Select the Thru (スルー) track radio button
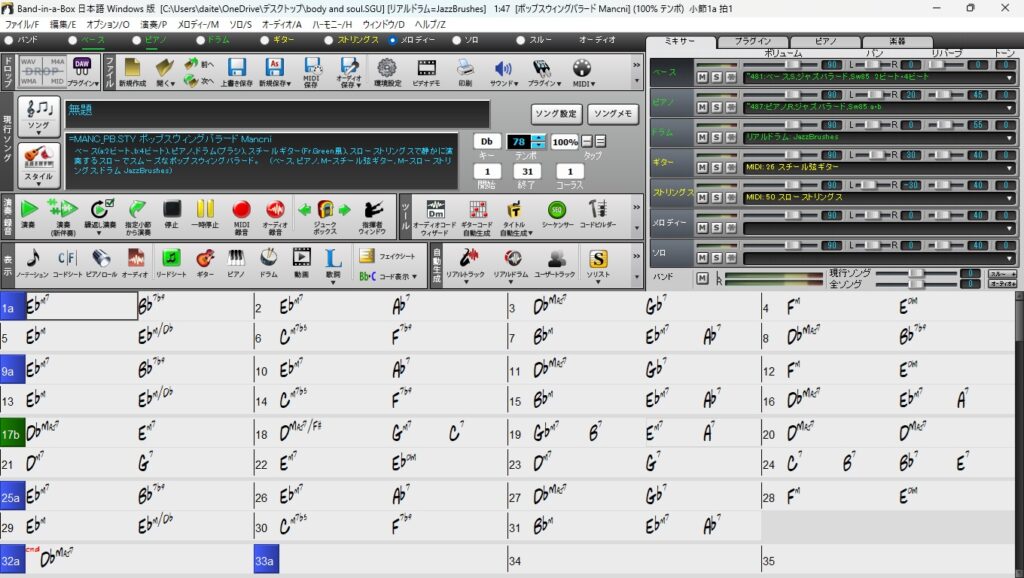 pos(520,40)
